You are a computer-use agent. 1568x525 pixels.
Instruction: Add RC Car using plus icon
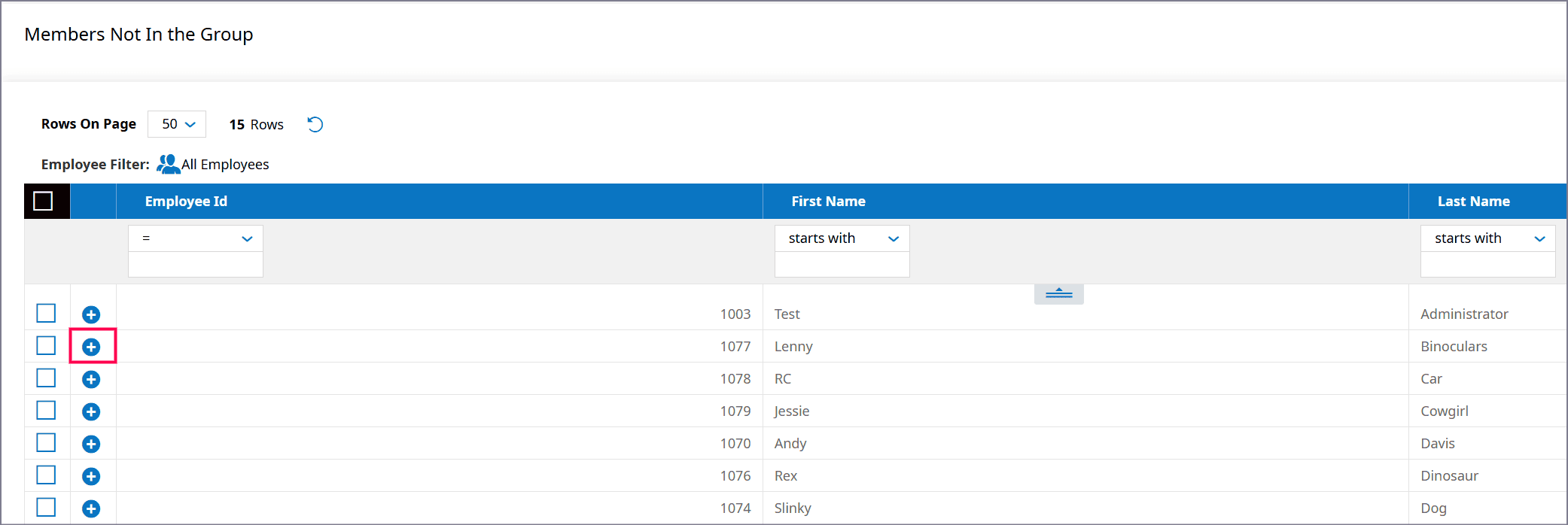pyautogui.click(x=91, y=379)
